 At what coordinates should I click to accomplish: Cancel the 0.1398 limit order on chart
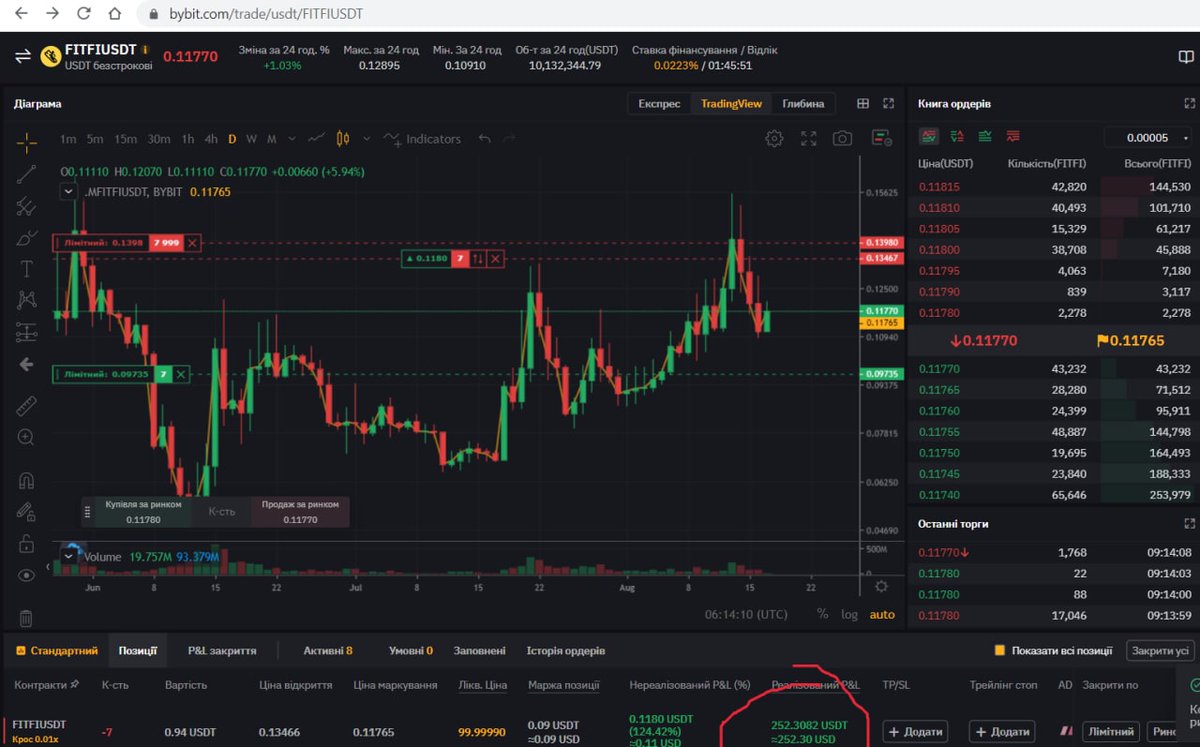point(192,242)
